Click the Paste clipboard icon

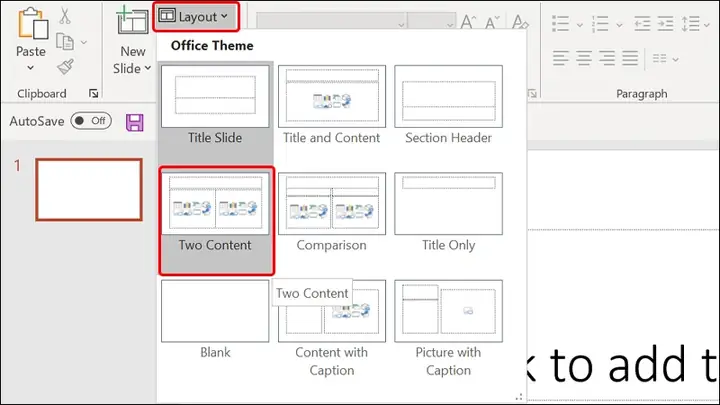[33, 23]
